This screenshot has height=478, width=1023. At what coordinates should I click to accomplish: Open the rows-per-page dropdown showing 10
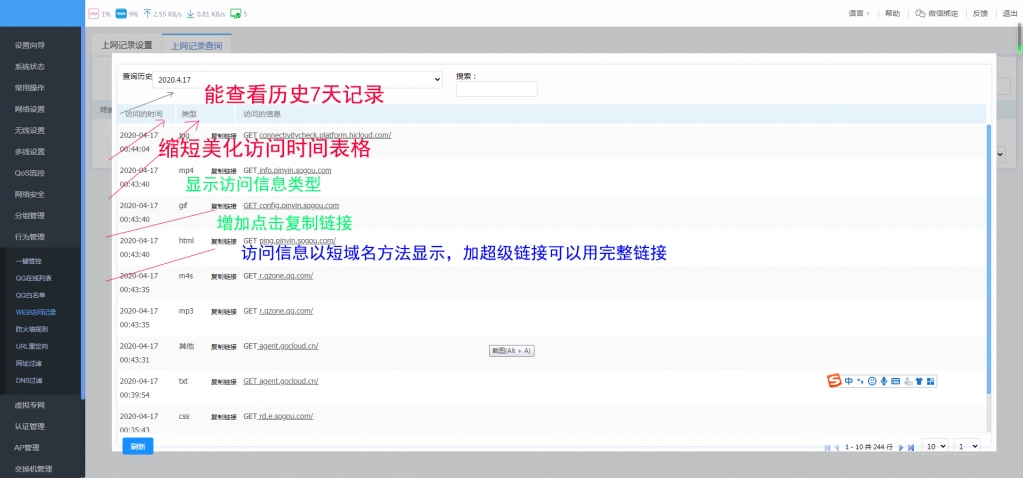[x=935, y=446]
